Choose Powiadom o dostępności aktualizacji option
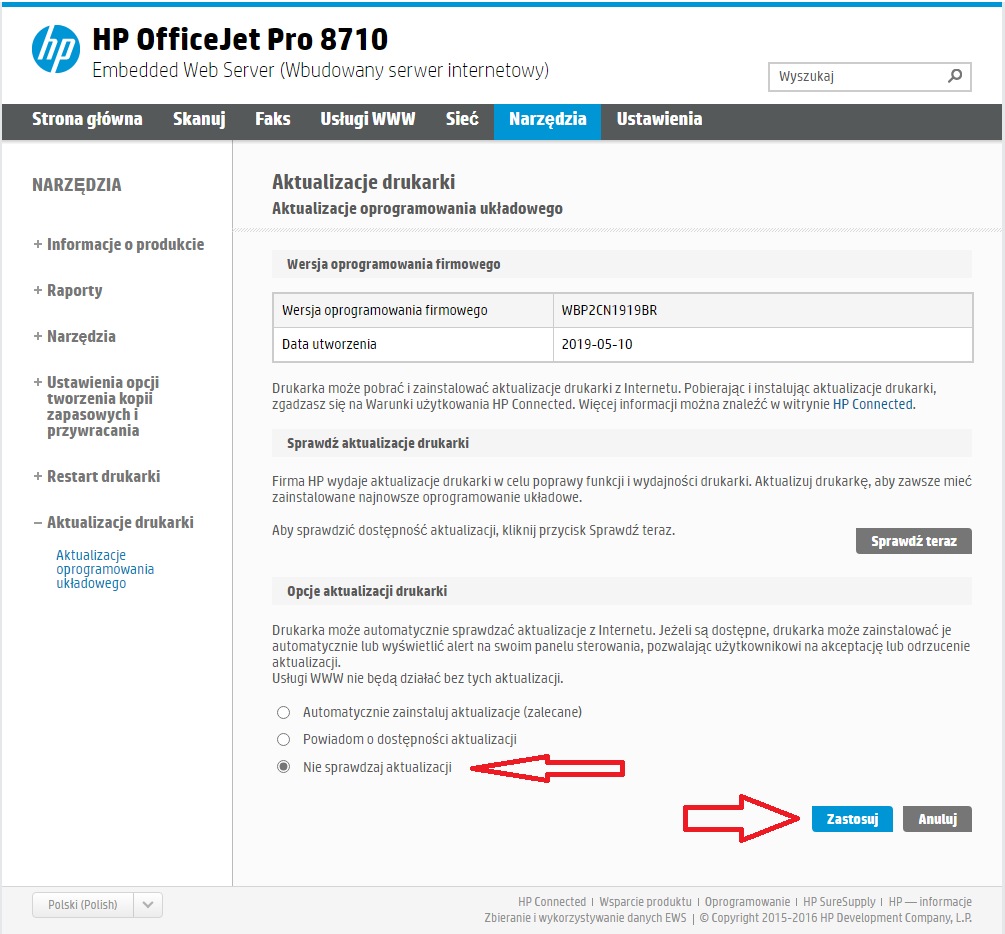This screenshot has height=934, width=1005. [x=283, y=740]
